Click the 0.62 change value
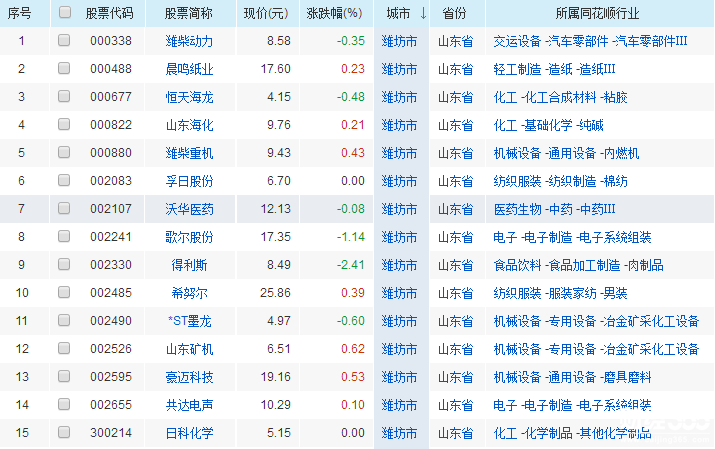 [x=352, y=349]
